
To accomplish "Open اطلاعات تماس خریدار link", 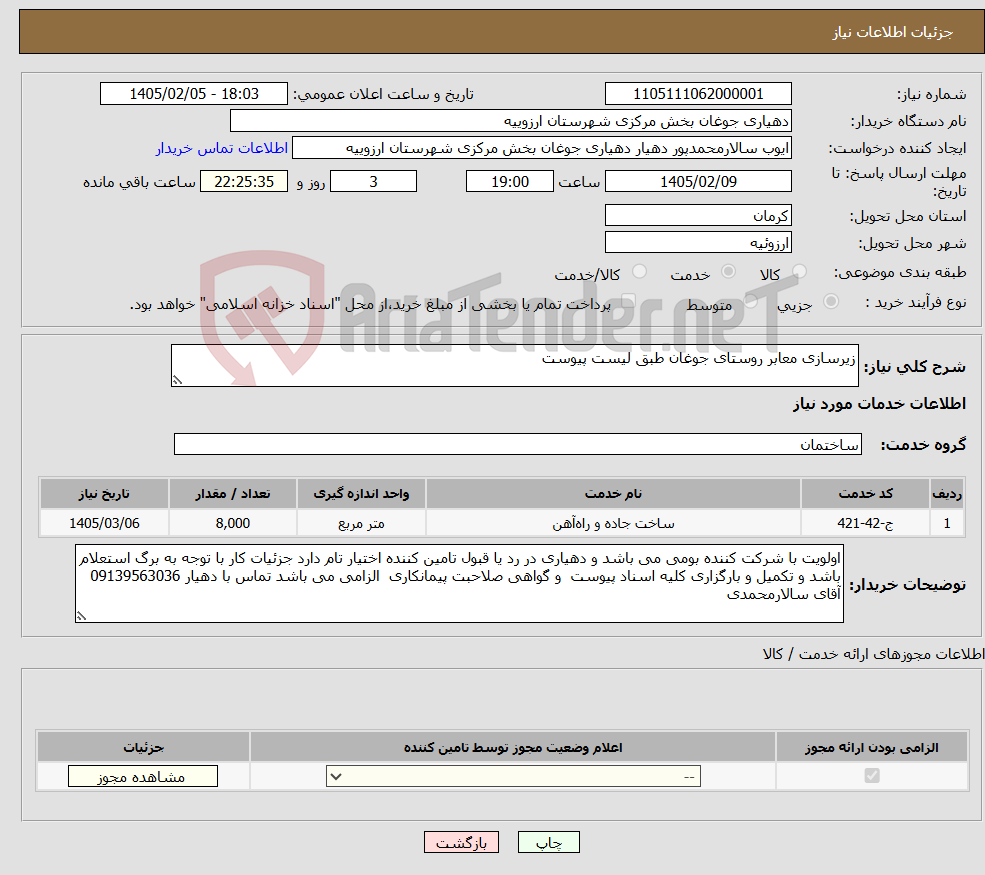I will (222, 148).
